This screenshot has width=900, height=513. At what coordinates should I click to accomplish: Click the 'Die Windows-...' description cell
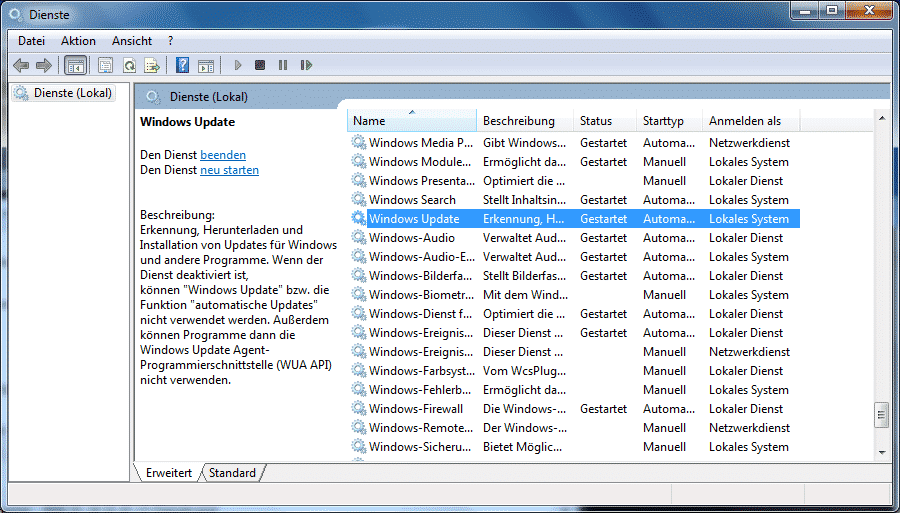524,409
